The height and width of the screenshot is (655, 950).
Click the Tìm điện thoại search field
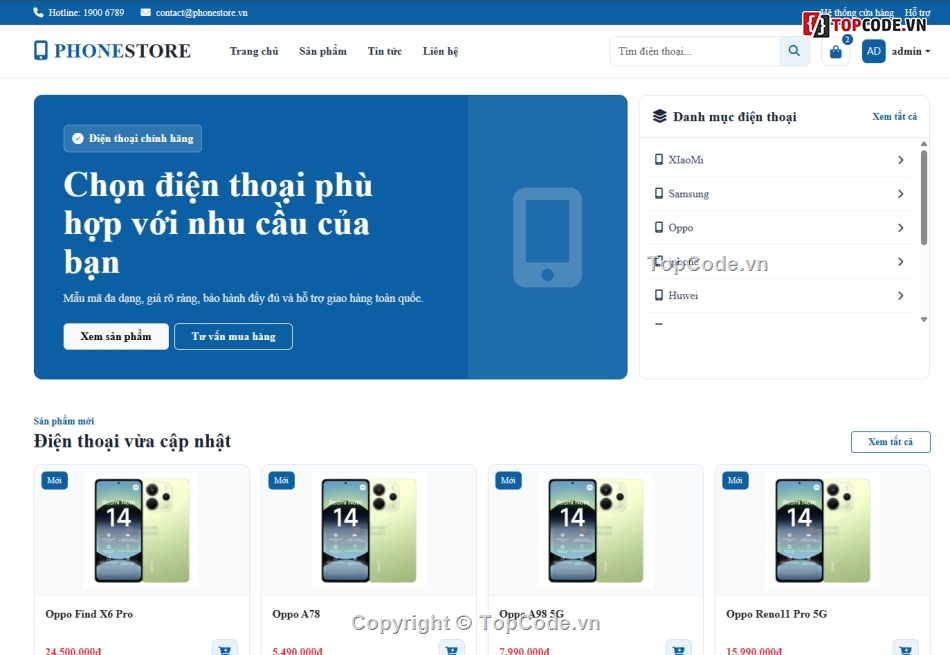[695, 52]
